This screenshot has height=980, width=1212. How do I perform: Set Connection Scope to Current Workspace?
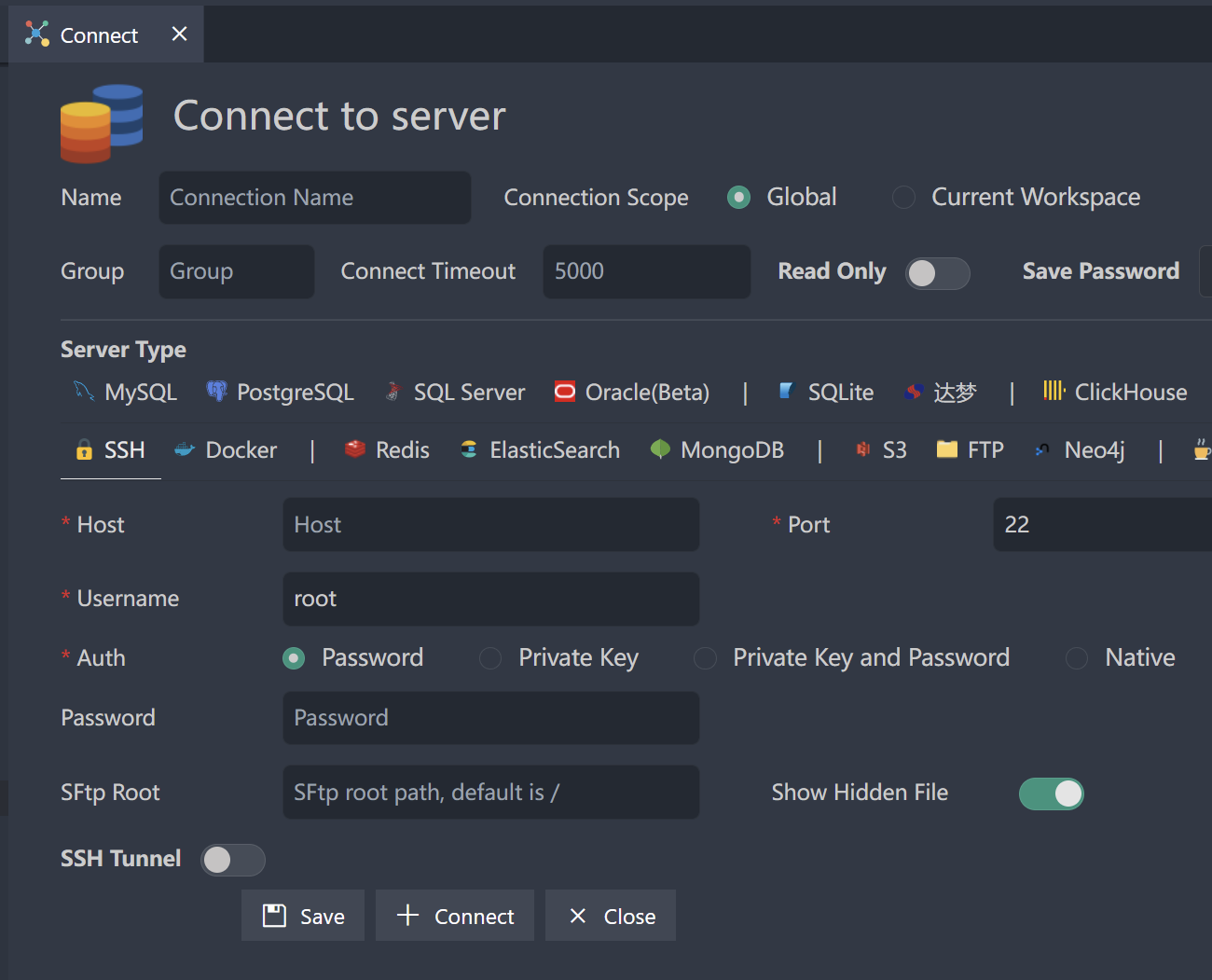902,197
